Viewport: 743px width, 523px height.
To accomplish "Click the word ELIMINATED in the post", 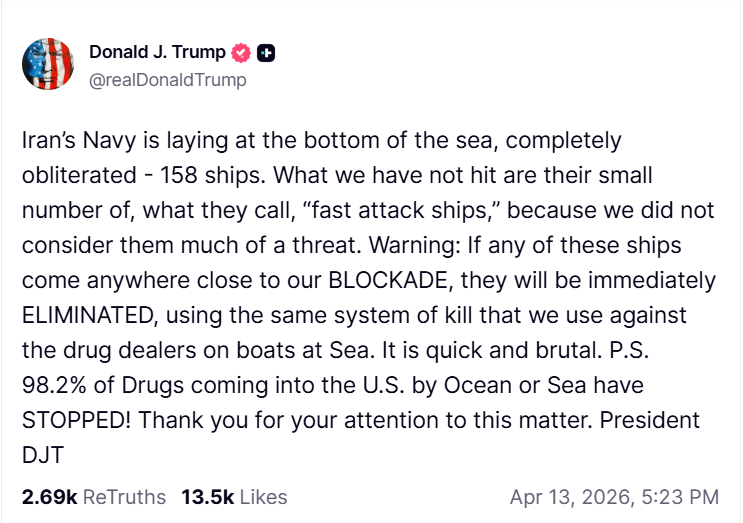I will pyautogui.click(x=87, y=315).
